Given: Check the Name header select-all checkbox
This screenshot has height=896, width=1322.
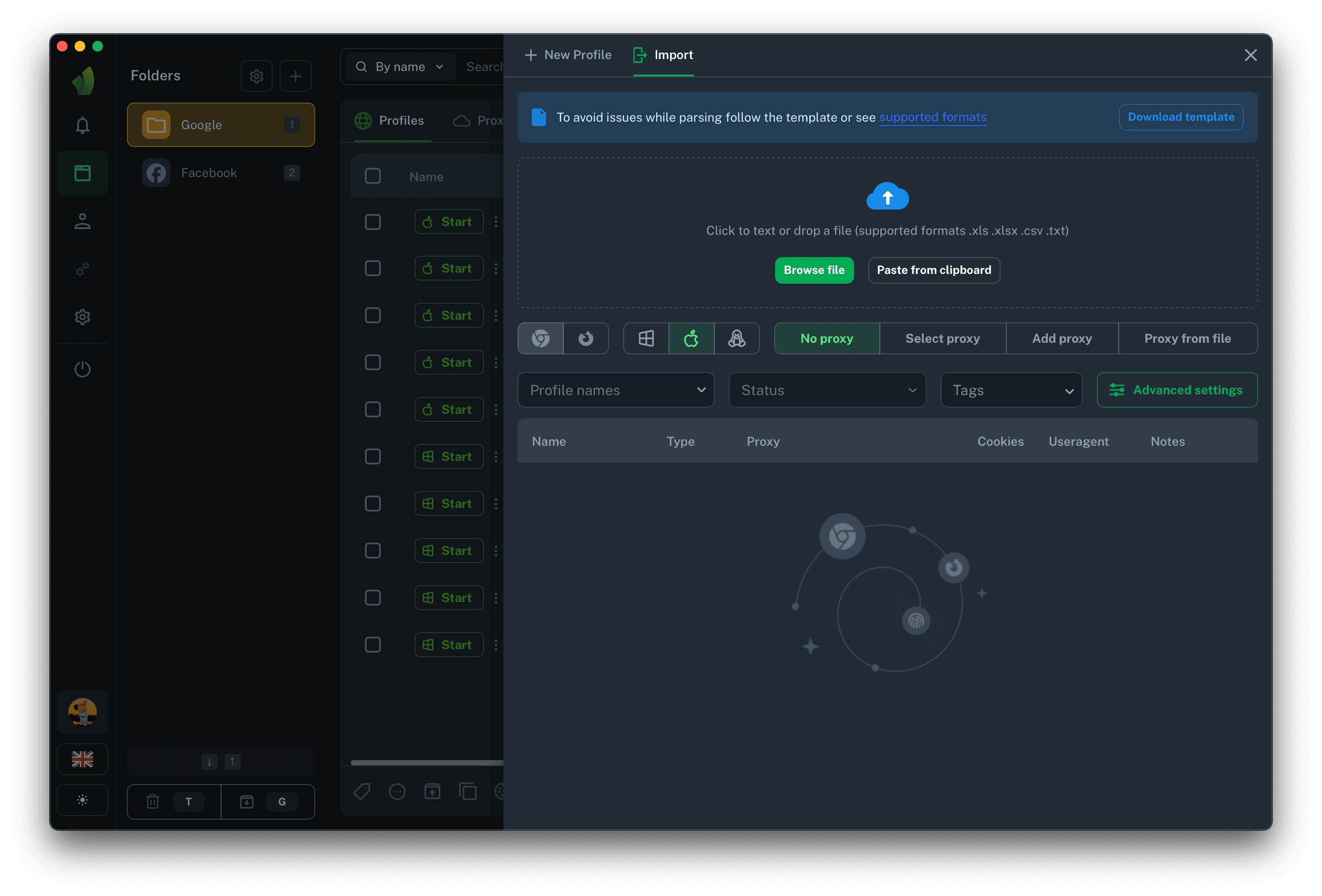Looking at the screenshot, I should click(x=372, y=176).
